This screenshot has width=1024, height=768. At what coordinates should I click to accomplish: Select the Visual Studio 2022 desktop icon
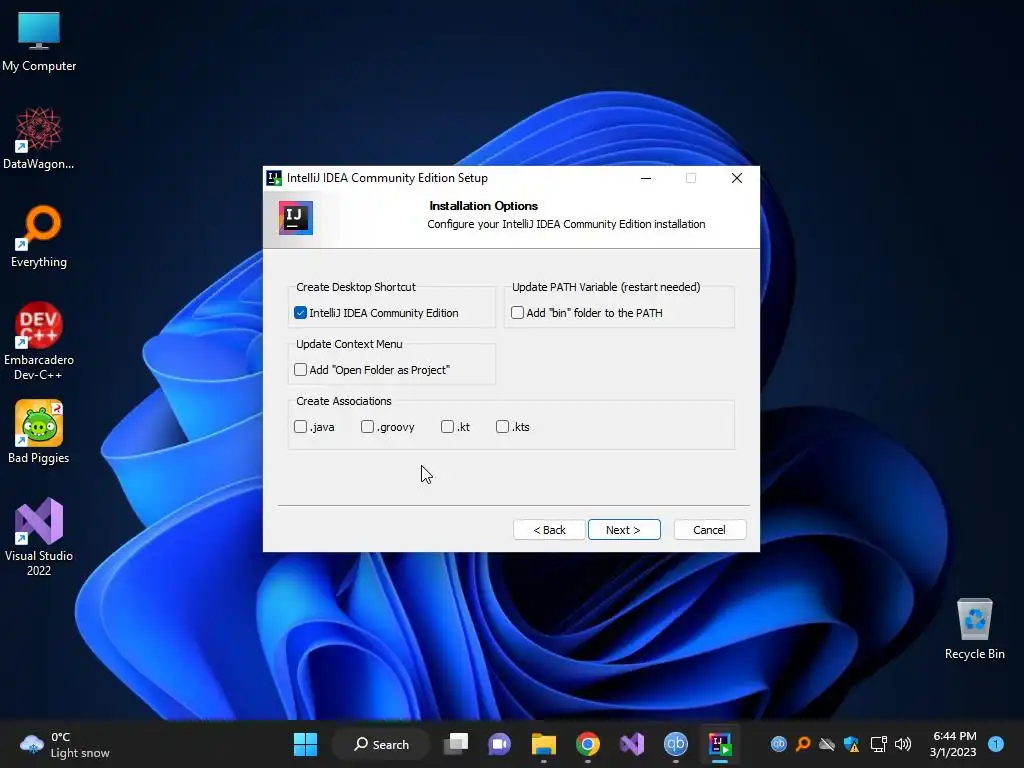point(39,537)
